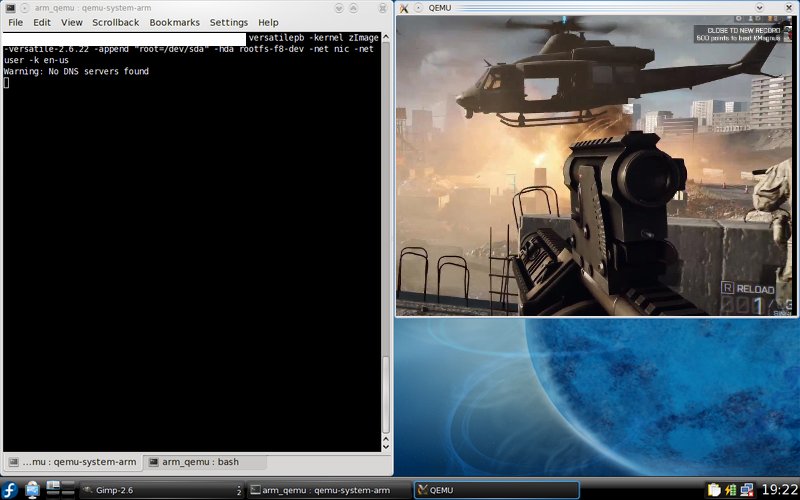The width and height of the screenshot is (800, 500).
Task: Click the terminal scrollbar handle
Action: point(386,394)
